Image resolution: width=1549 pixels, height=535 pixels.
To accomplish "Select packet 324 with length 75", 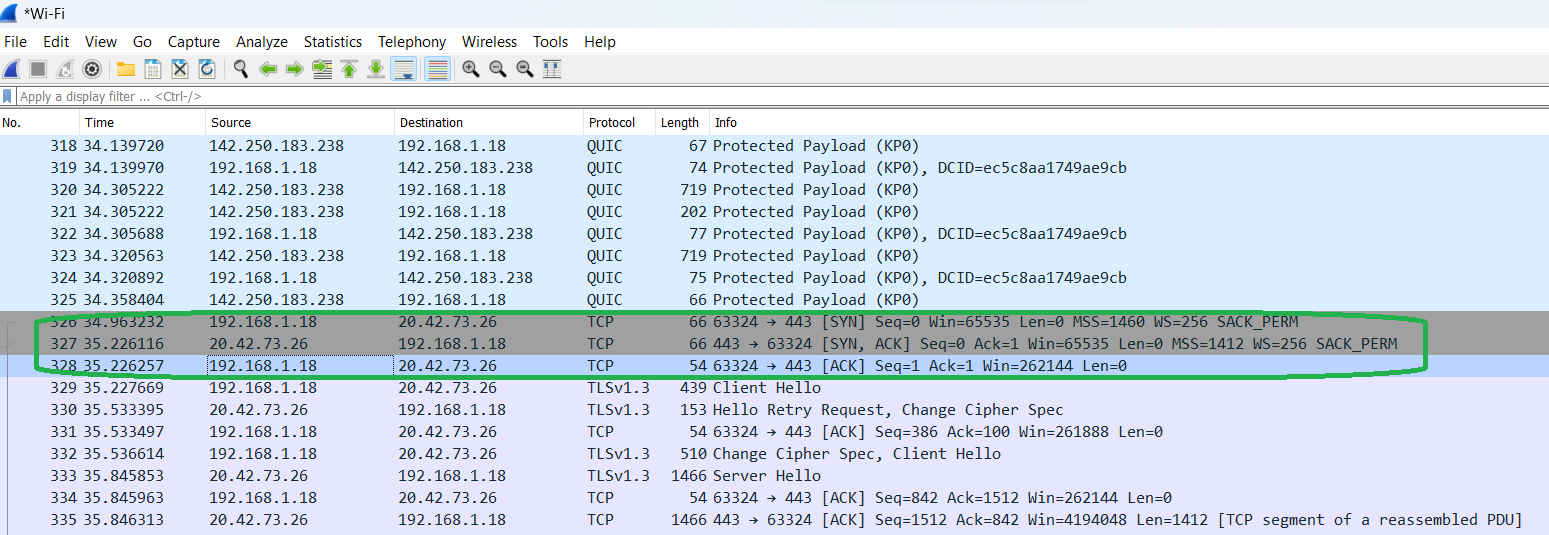I will click(774, 278).
